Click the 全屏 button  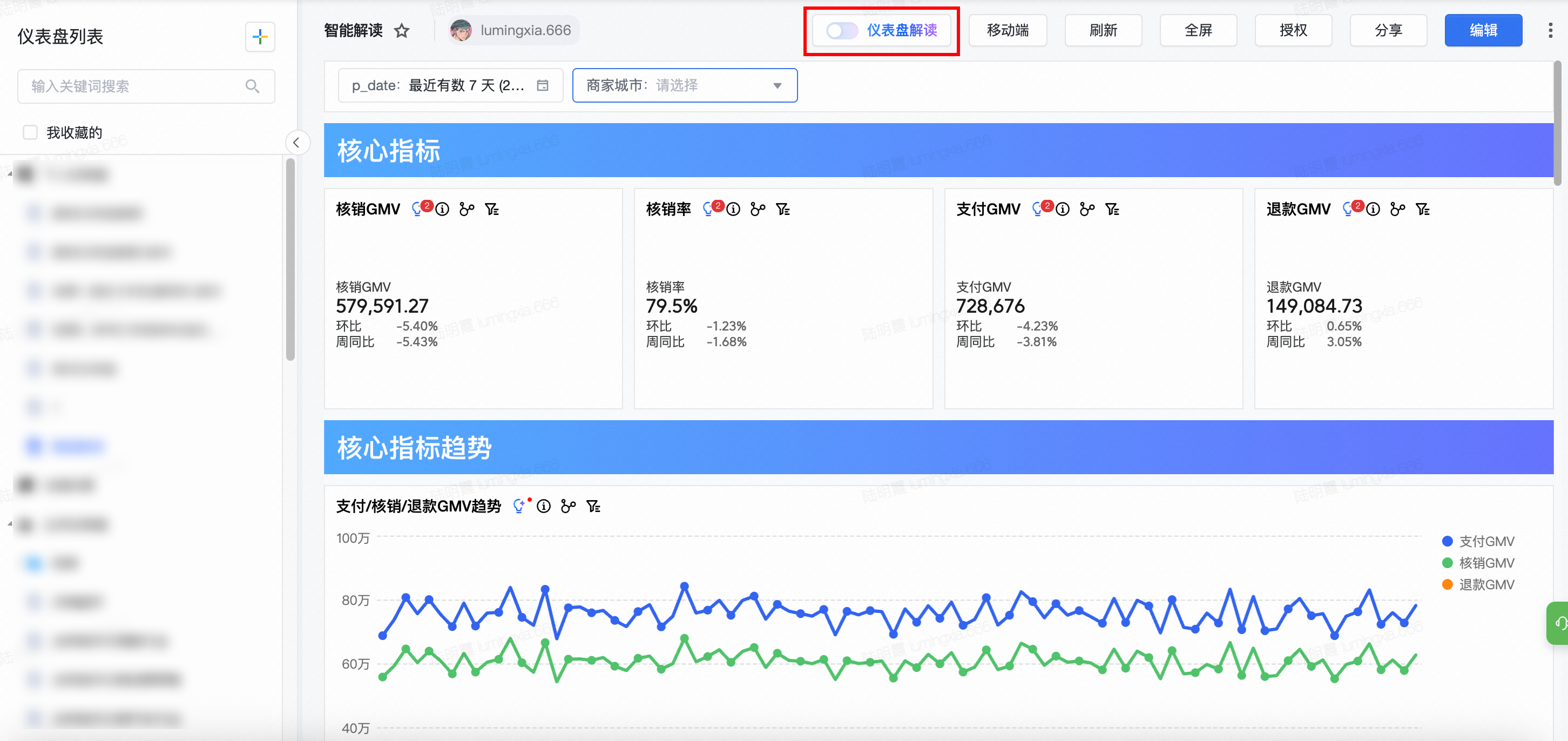coord(1197,30)
